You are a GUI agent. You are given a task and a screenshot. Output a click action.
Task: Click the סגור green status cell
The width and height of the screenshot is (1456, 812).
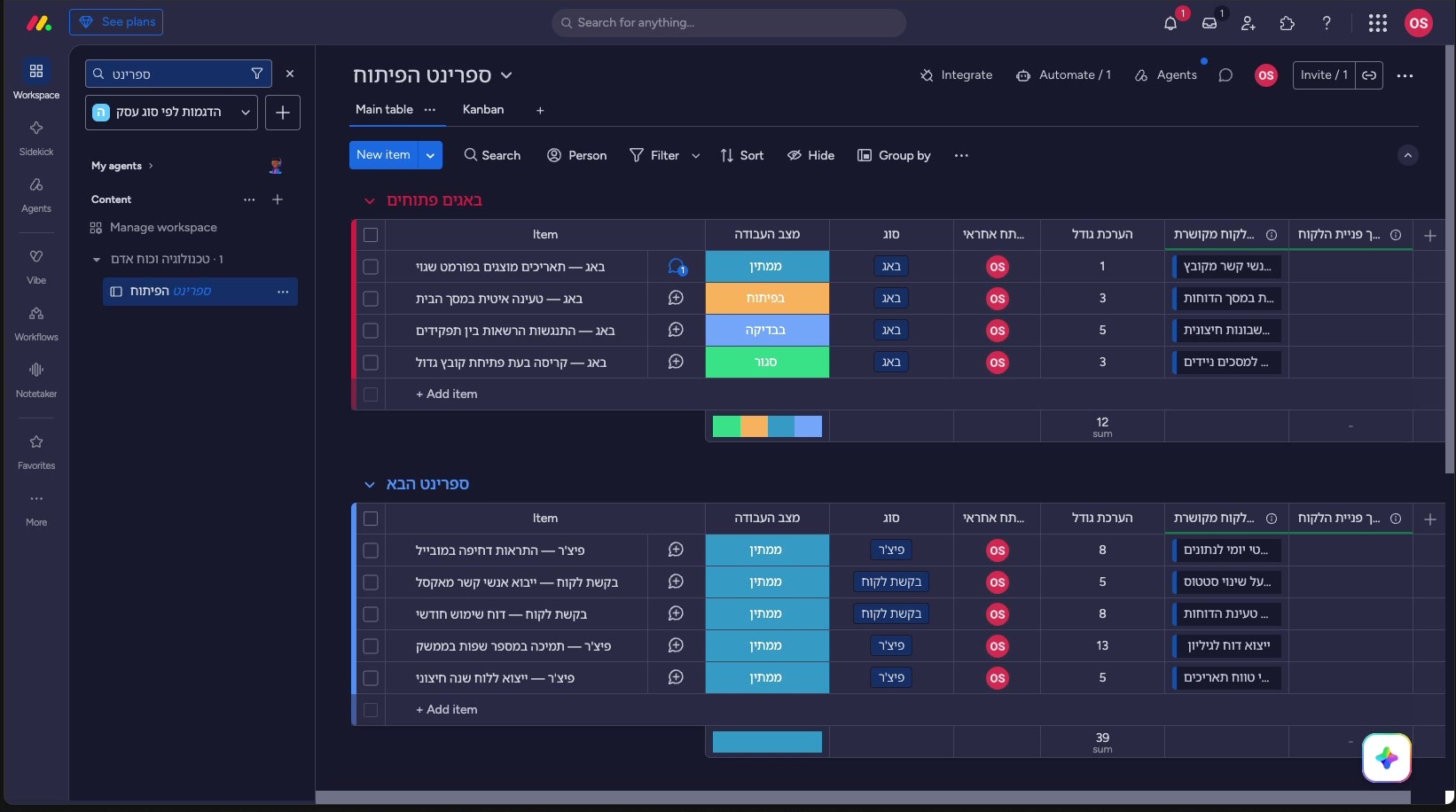[x=767, y=363]
